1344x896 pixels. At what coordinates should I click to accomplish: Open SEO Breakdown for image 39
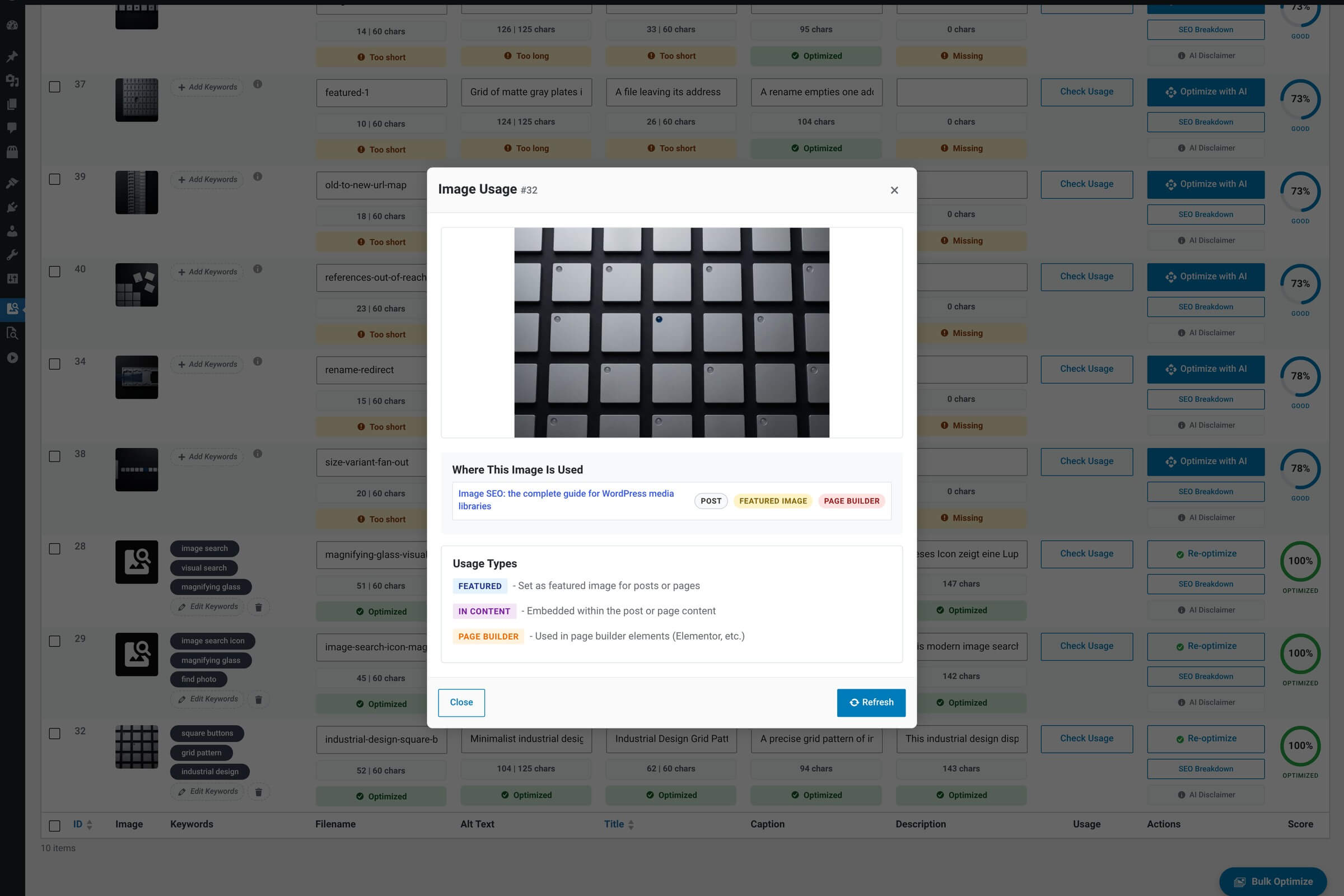(x=1206, y=215)
